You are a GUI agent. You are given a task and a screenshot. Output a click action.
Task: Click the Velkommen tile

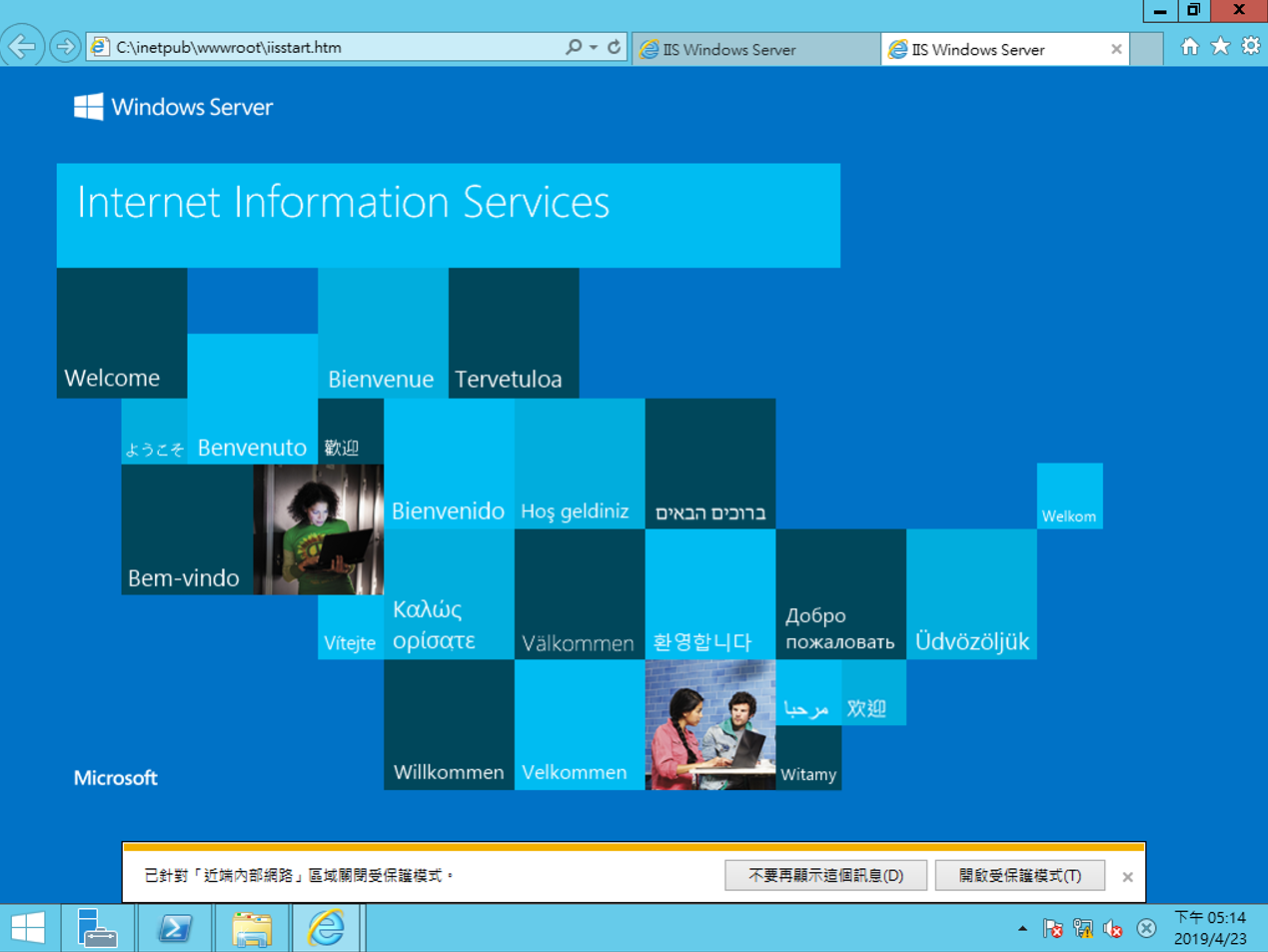point(580,725)
